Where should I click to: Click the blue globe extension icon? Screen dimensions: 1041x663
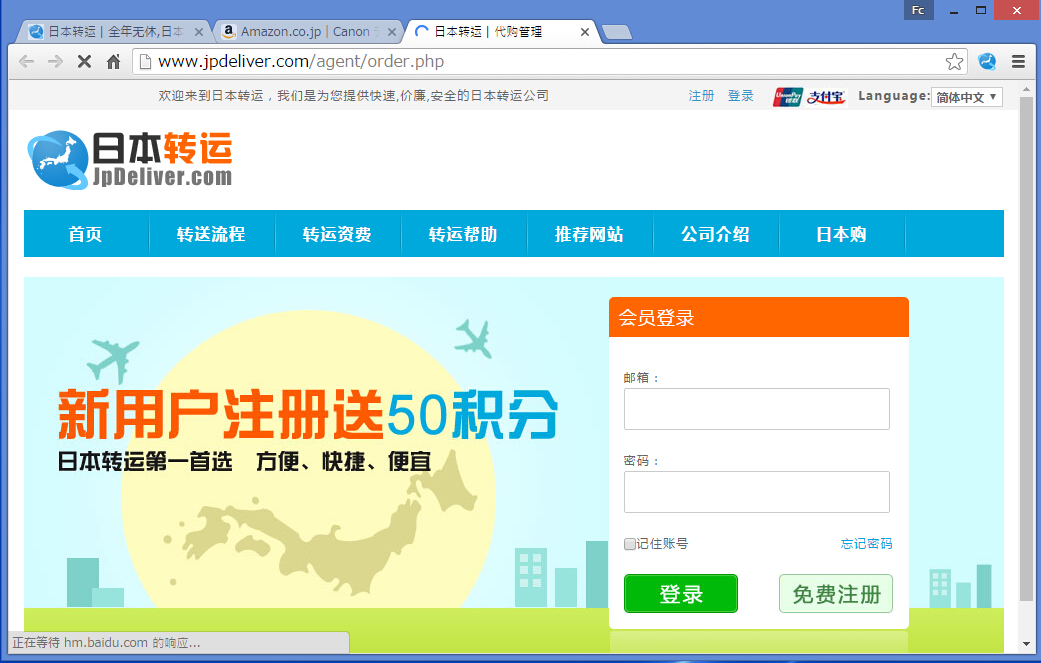coord(987,62)
